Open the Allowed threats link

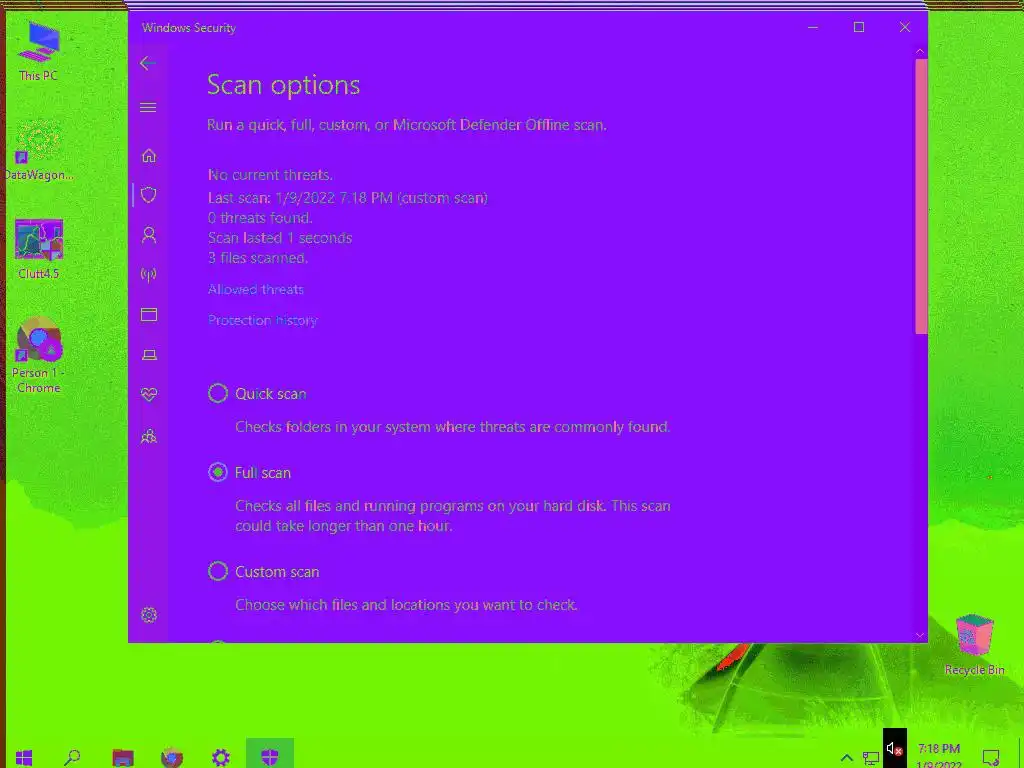tap(255, 289)
